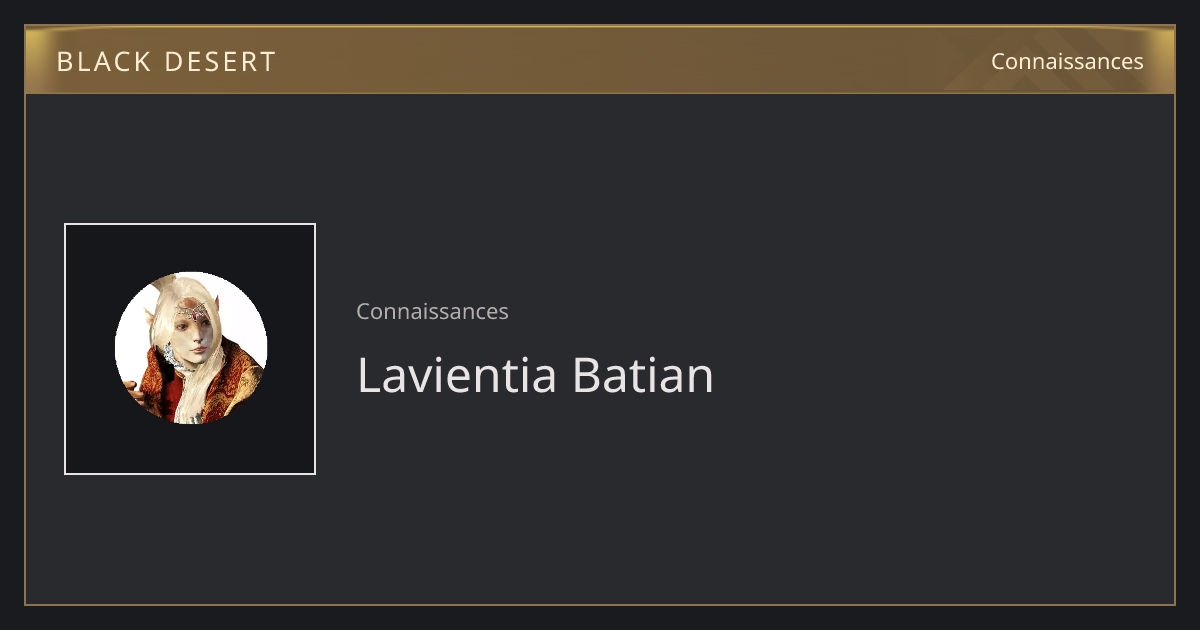Click the gray Connaissances label above the name
The image size is (1200, 630).
tap(432, 311)
